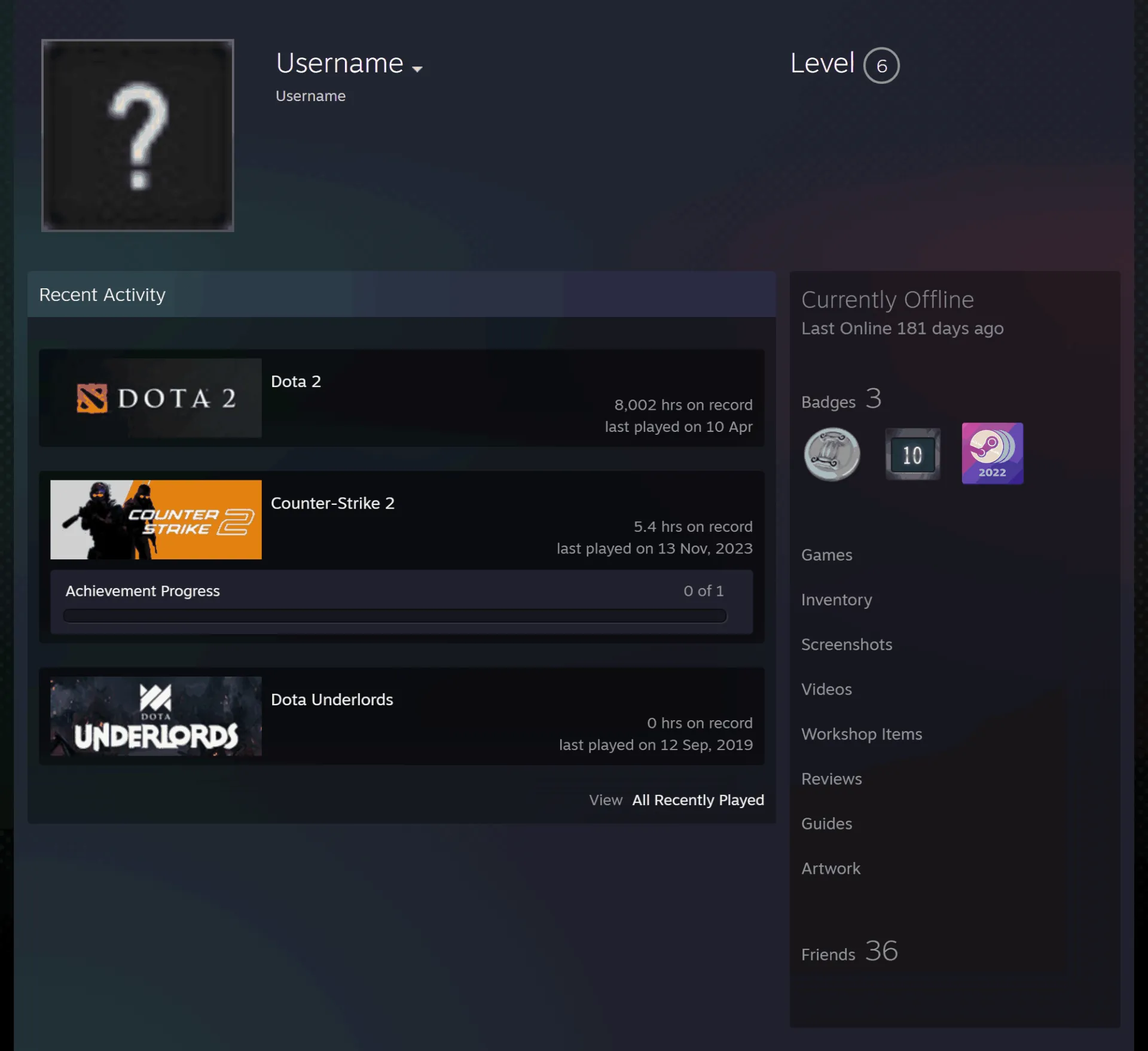Open the Dota 2 game banner

tap(156, 398)
